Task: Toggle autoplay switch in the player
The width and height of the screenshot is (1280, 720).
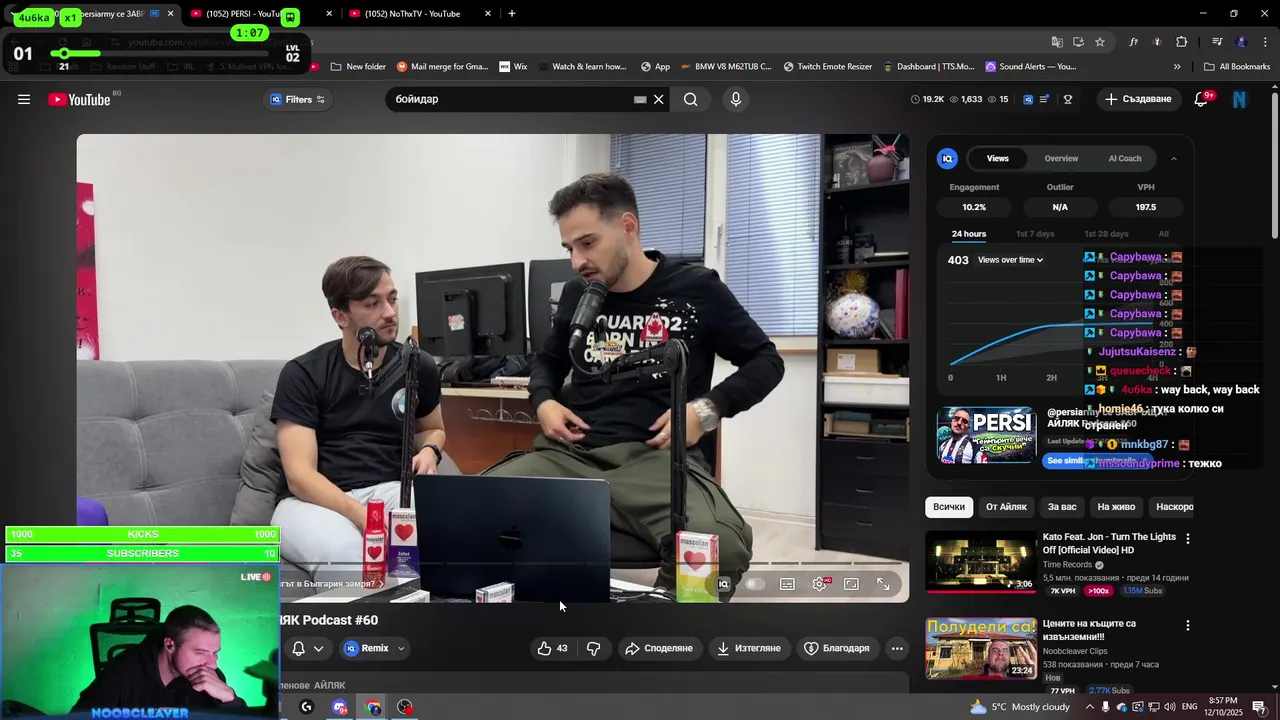Action: pos(755,584)
